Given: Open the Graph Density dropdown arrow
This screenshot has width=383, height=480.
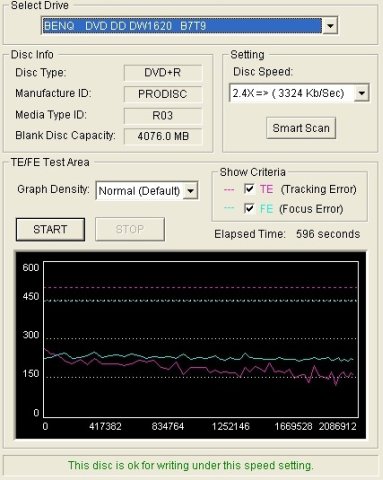Looking at the screenshot, I should pyautogui.click(x=190, y=191).
